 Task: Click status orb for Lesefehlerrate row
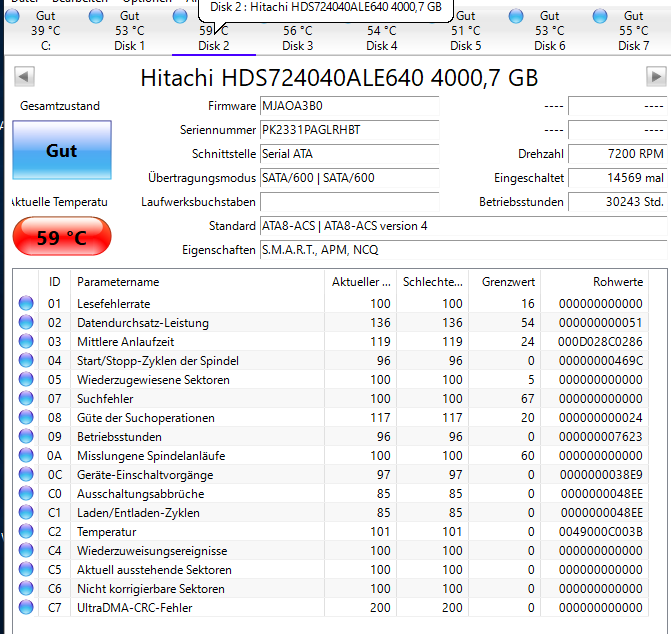coord(26,303)
